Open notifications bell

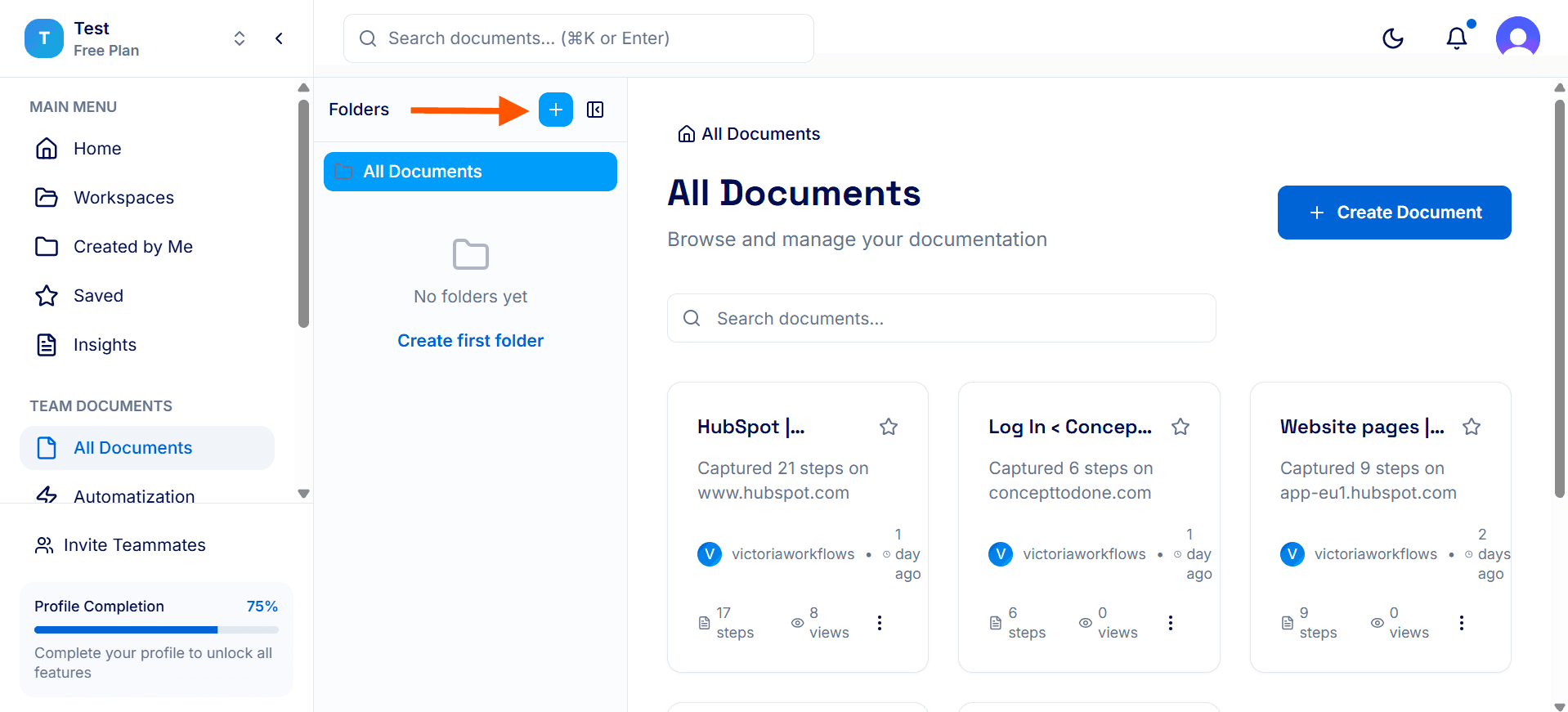[x=1457, y=38]
